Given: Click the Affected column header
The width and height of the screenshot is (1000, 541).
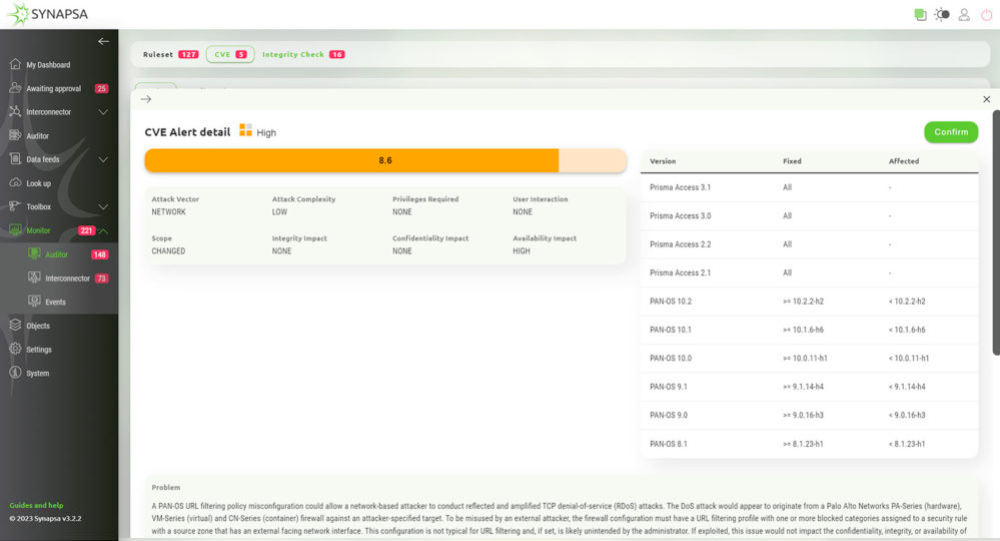Looking at the screenshot, I should 904,161.
